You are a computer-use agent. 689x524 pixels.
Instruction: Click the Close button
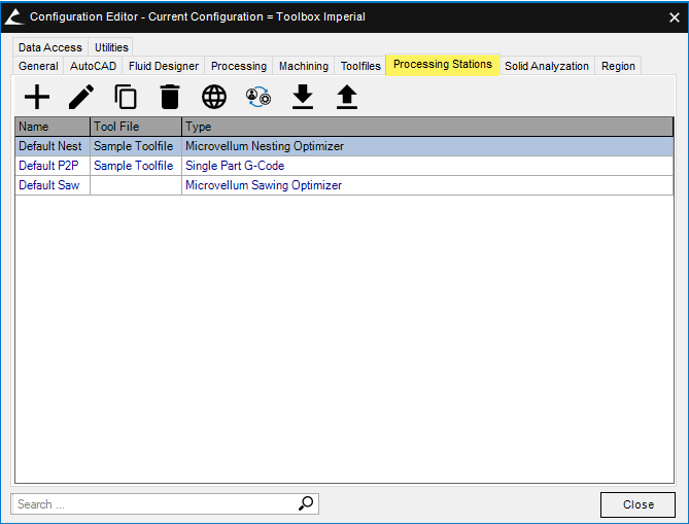pos(638,505)
